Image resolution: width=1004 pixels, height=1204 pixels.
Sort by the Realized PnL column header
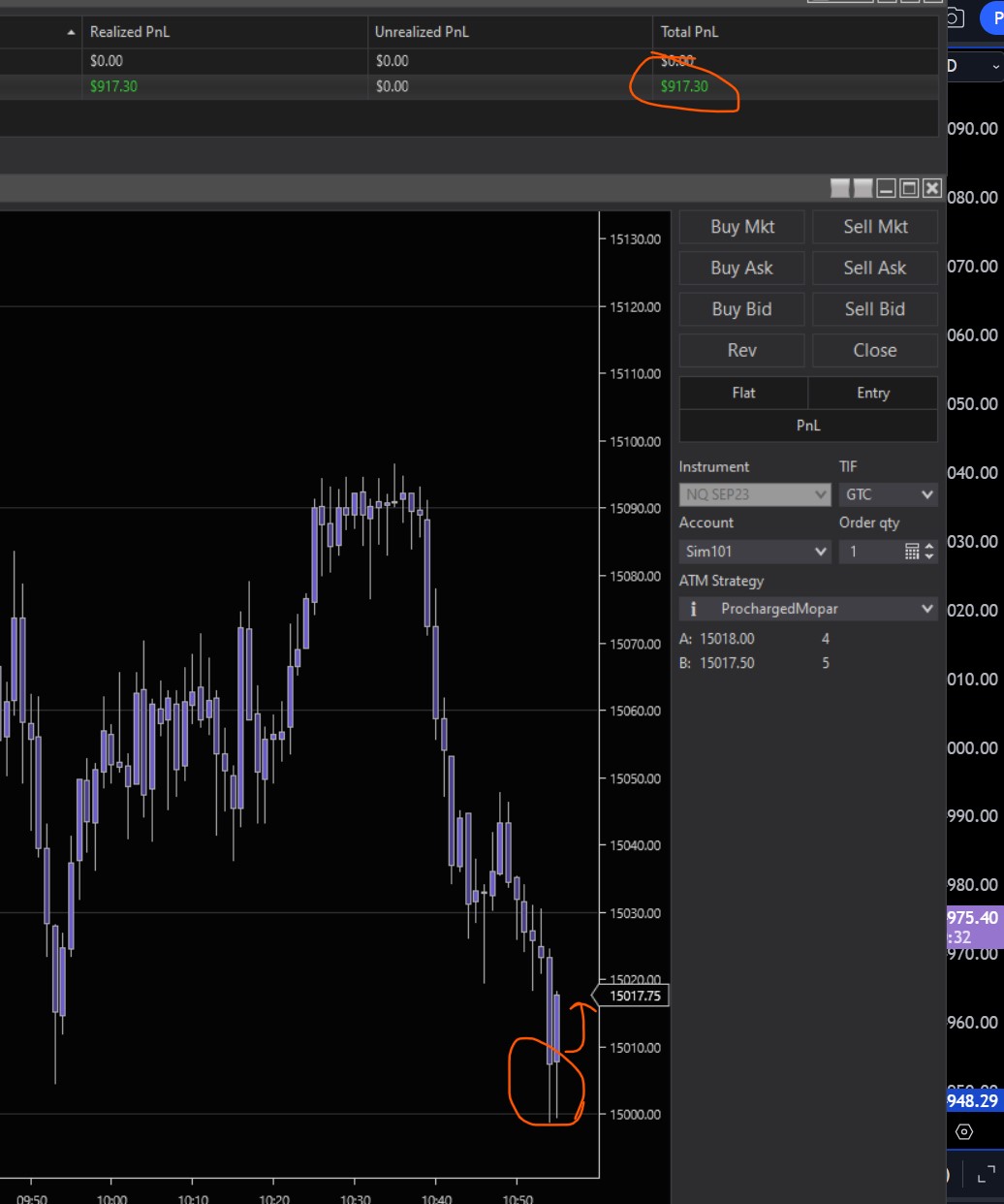(225, 32)
